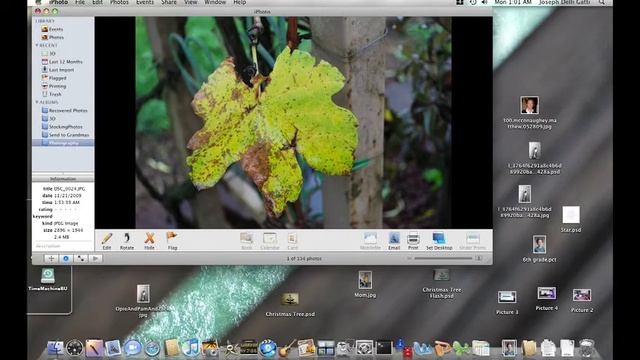The image size is (640, 360).
Task: Start slideshow with the play button
Action: tap(96, 258)
